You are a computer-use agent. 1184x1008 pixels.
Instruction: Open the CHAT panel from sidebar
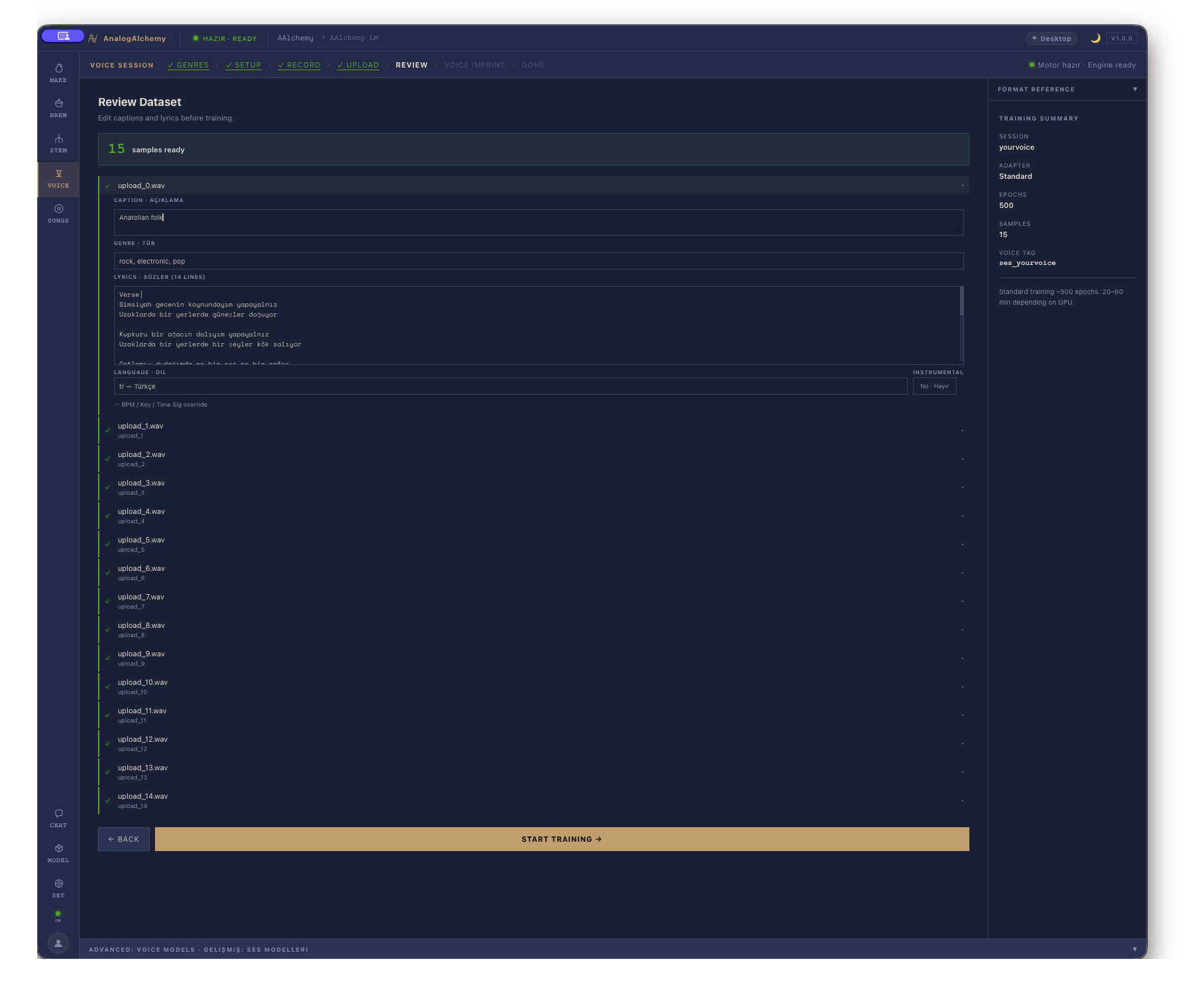pyautogui.click(x=58, y=818)
